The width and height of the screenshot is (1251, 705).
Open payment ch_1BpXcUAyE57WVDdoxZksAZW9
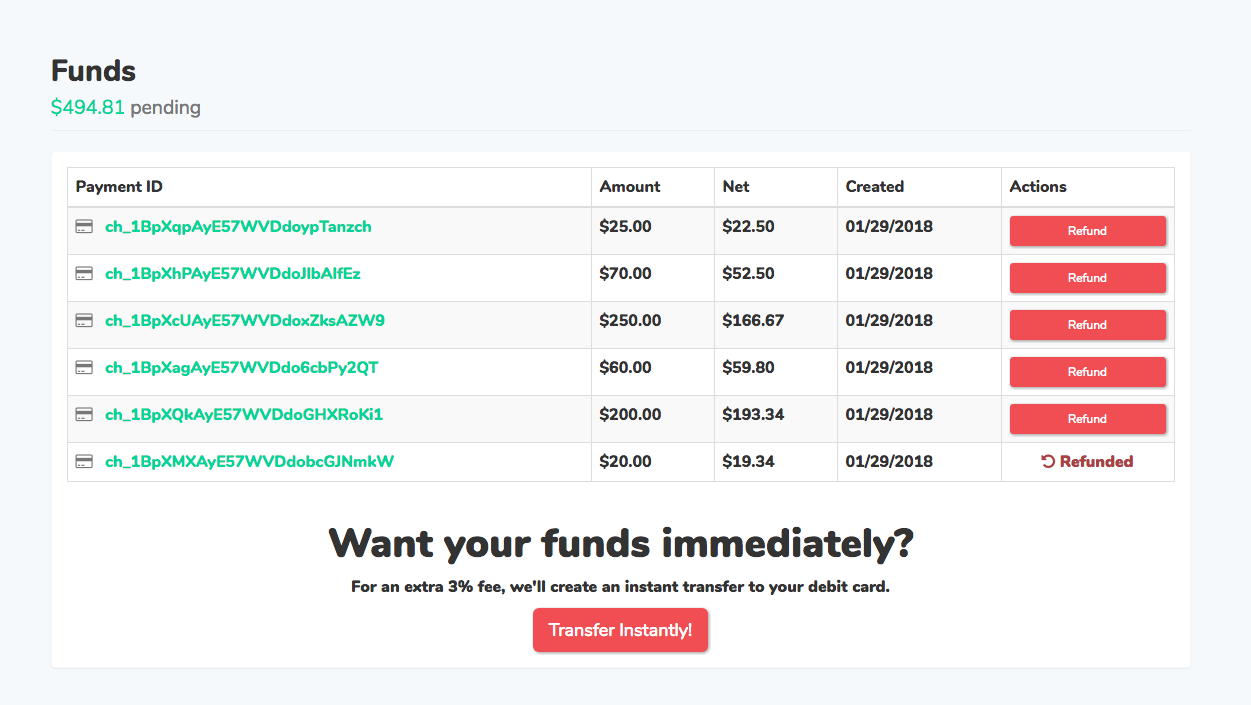245,321
